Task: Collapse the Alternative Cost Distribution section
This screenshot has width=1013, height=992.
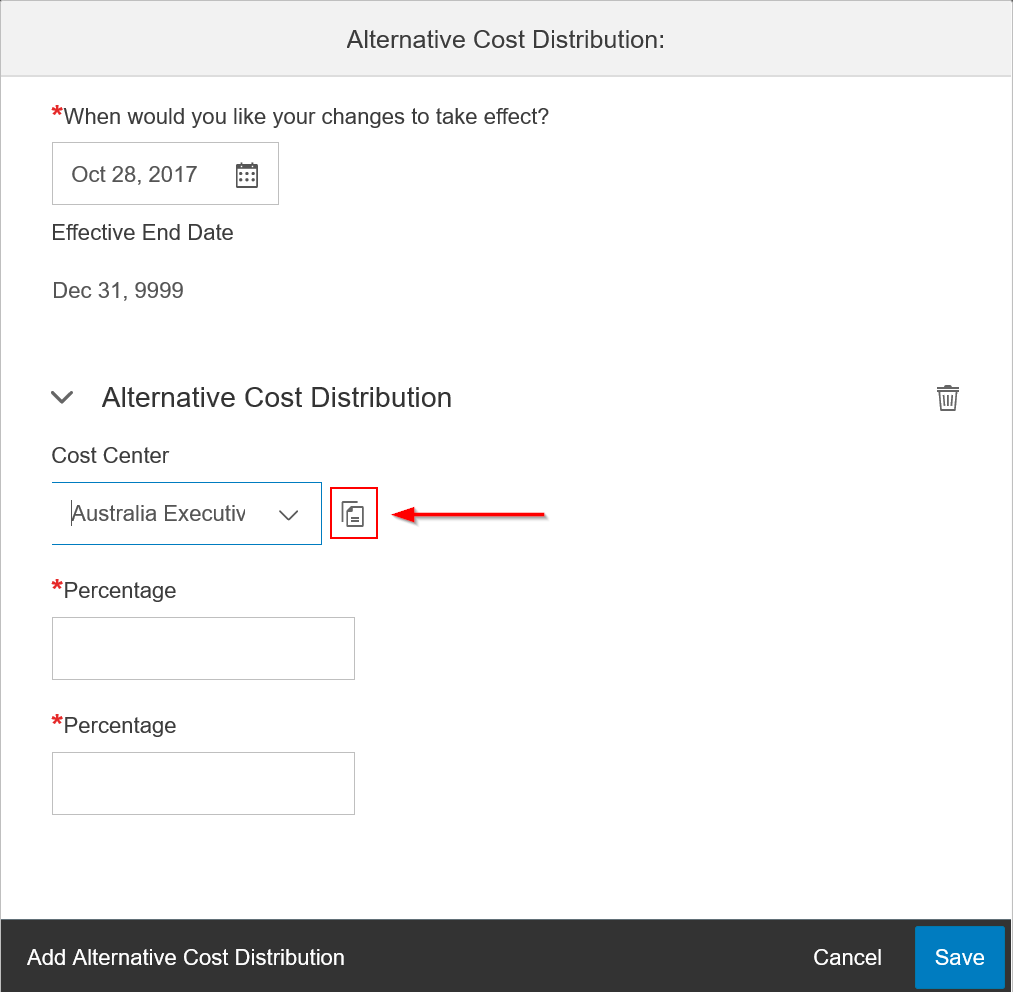Action: click(62, 397)
